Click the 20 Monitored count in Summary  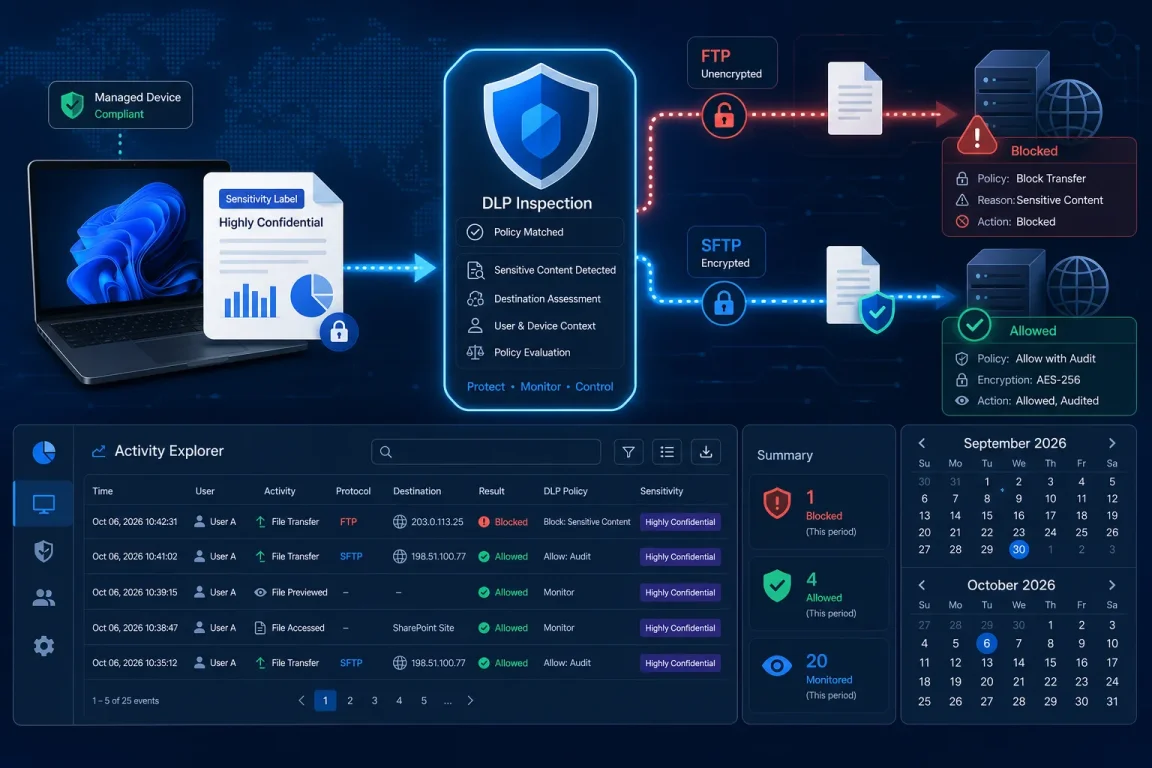(x=816, y=661)
